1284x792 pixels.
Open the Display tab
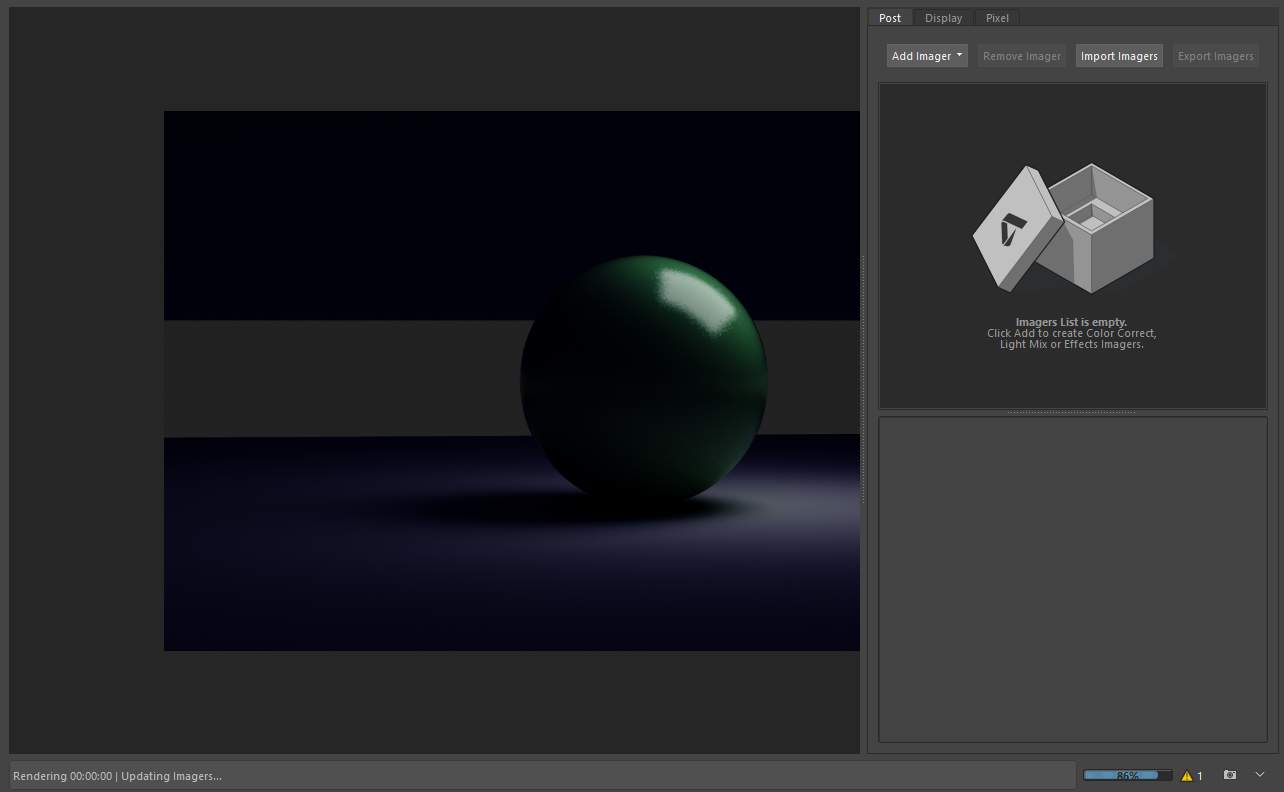pos(943,18)
